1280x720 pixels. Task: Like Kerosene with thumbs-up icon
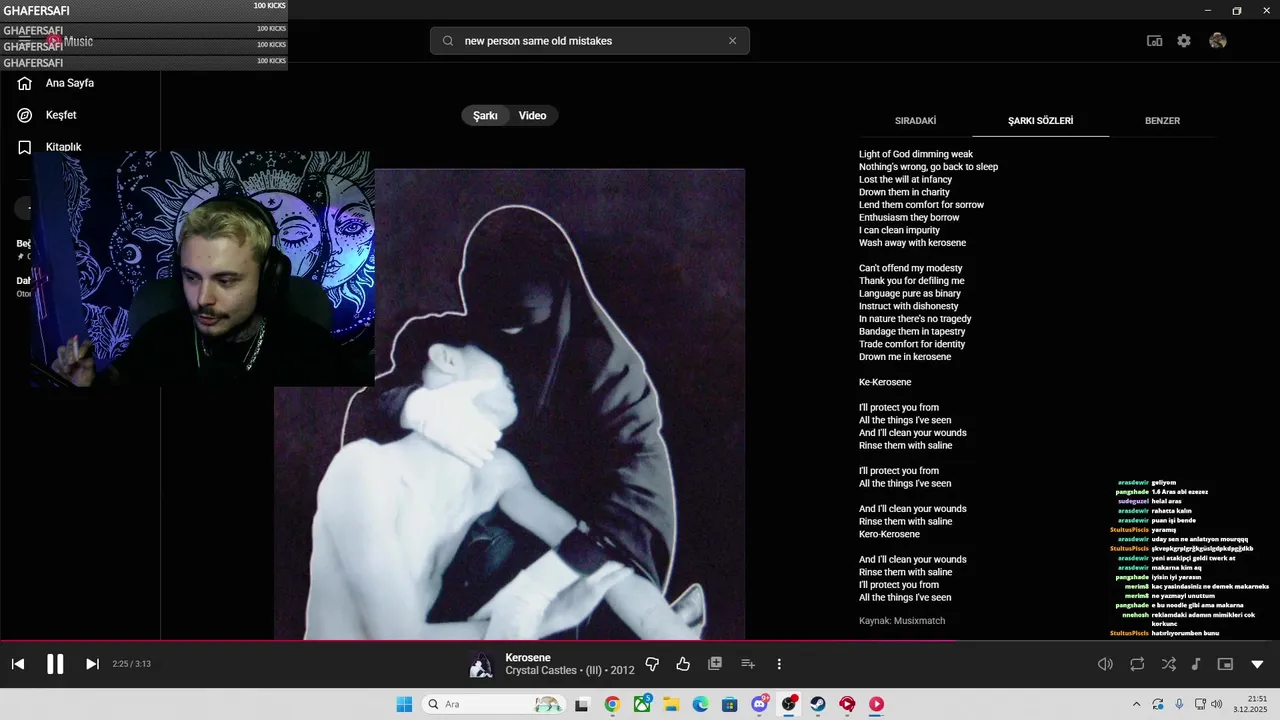pyautogui.click(x=683, y=664)
